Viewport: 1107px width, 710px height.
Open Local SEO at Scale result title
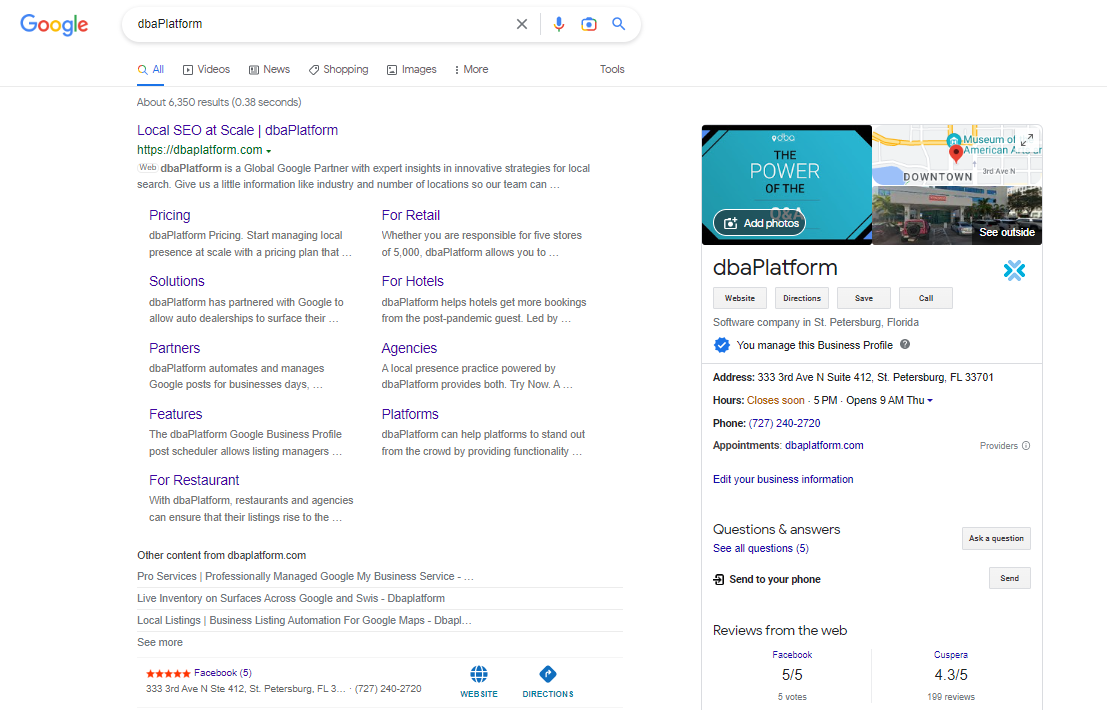click(237, 130)
